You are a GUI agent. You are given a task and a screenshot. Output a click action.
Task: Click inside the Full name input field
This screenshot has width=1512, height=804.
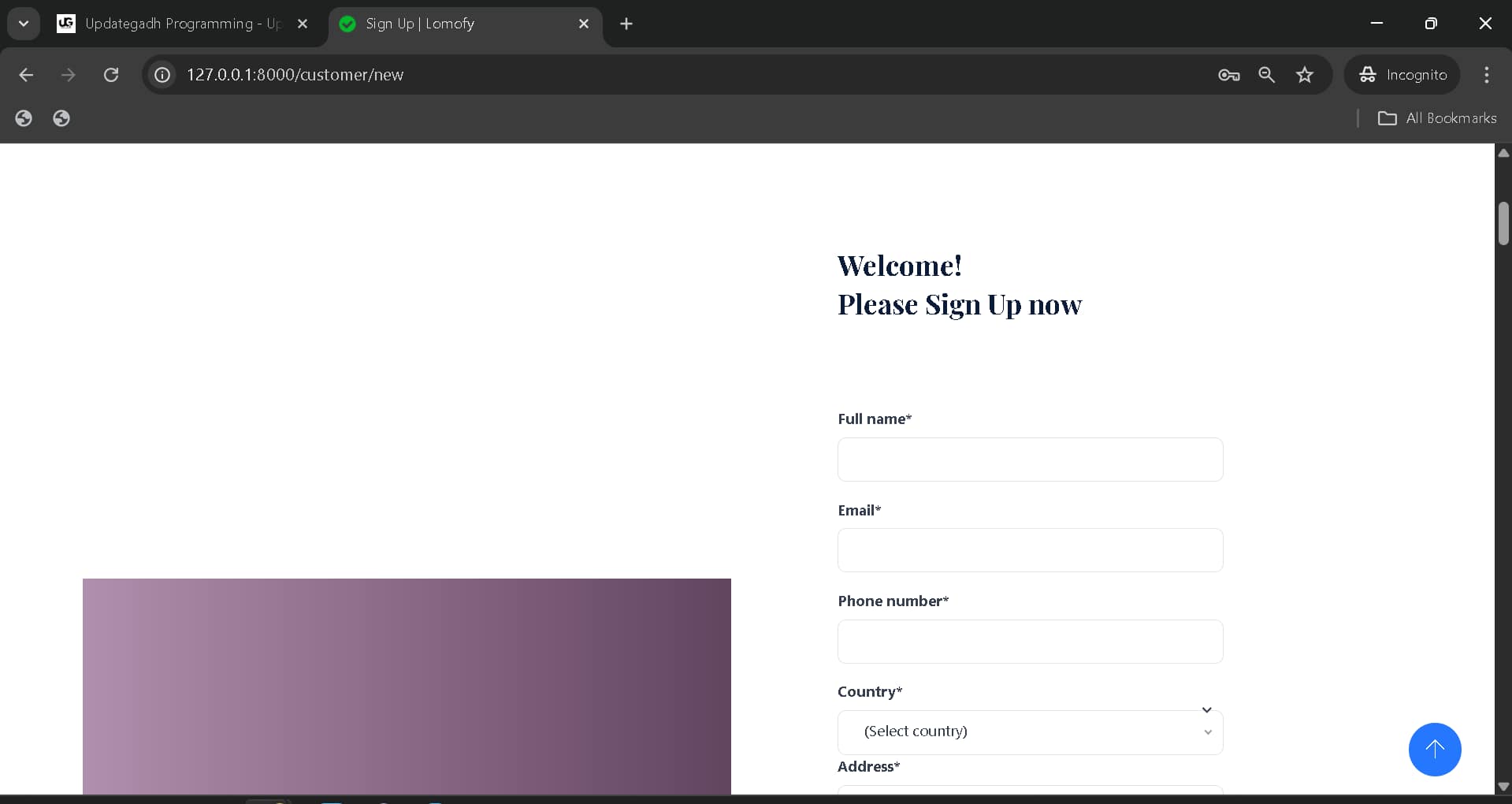pos(1029,459)
